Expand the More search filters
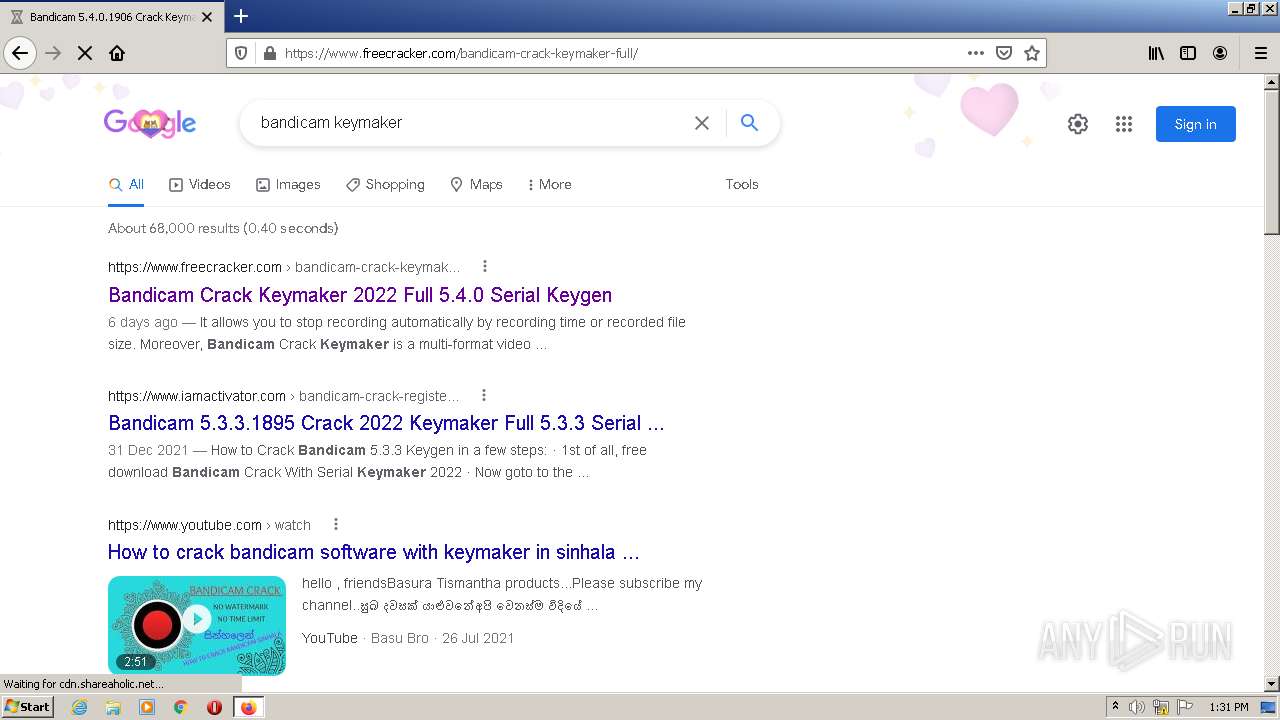 [549, 184]
